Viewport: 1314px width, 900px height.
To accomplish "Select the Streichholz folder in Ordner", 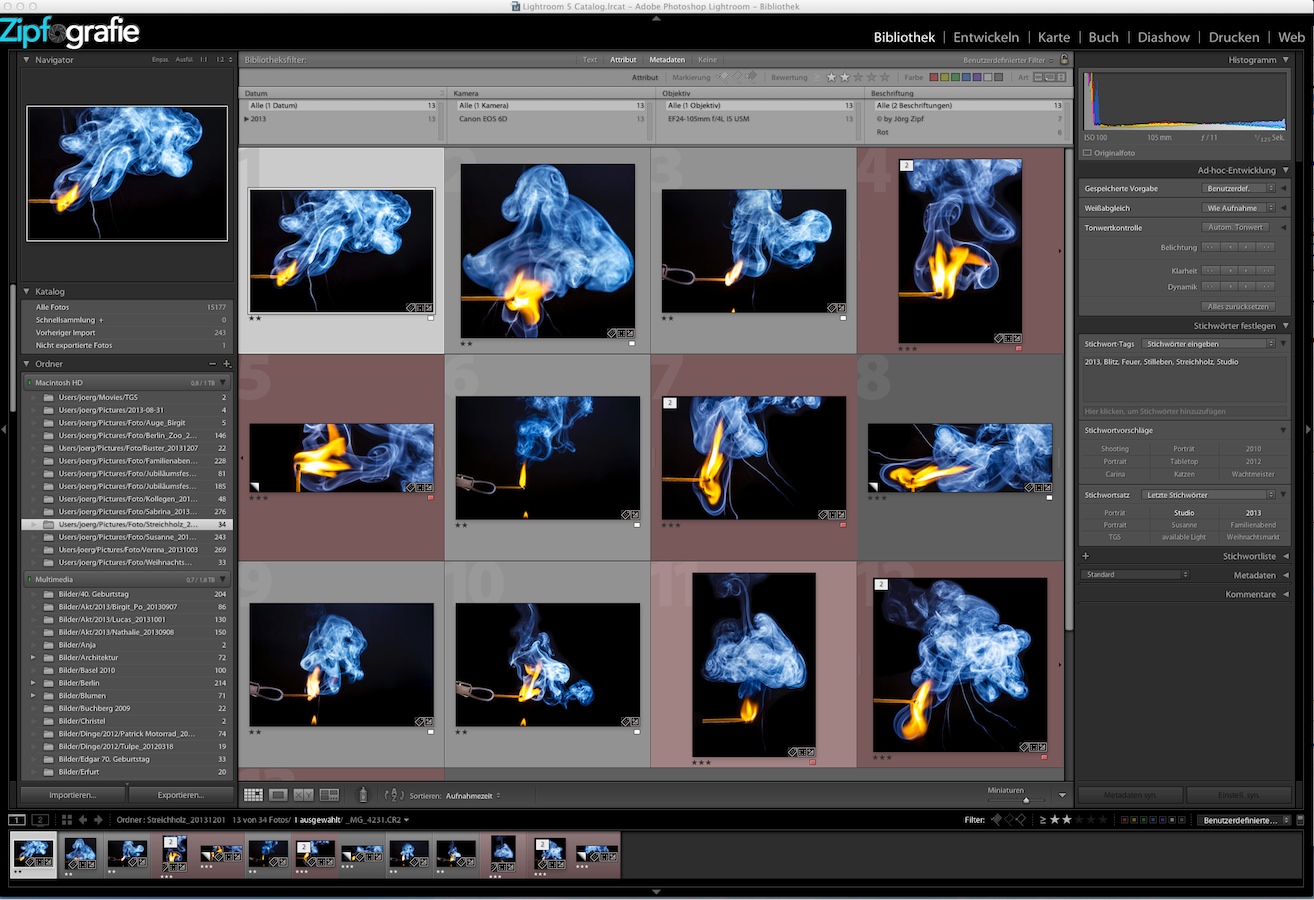I will click(127, 524).
